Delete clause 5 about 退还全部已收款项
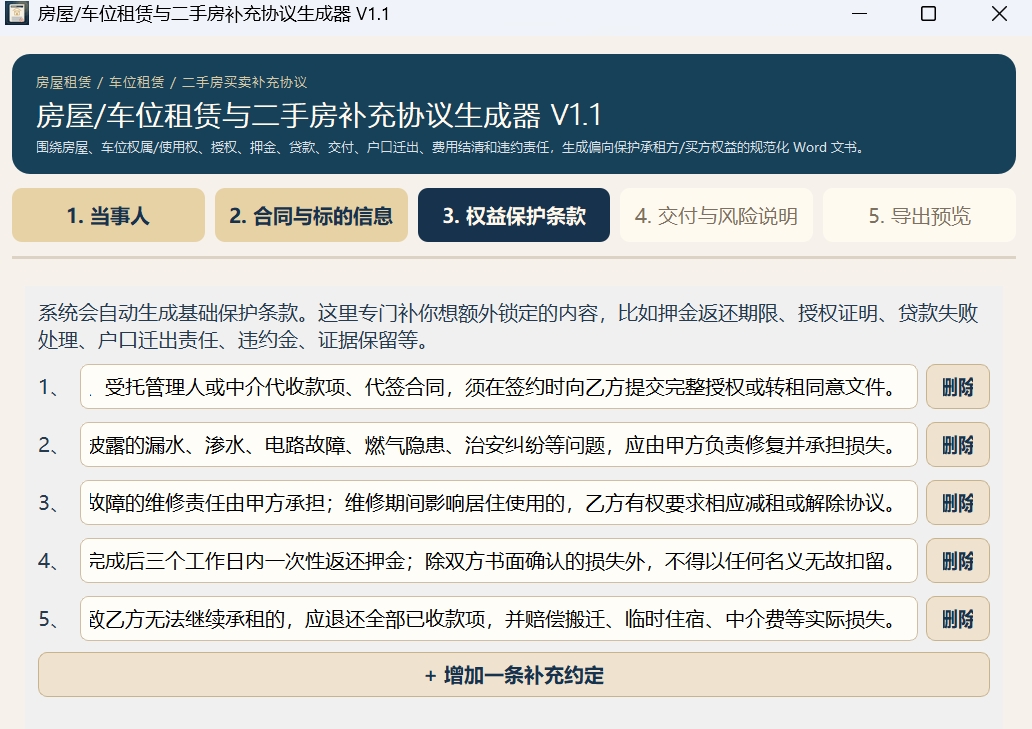Viewport: 1032px width, 729px height. 958,618
